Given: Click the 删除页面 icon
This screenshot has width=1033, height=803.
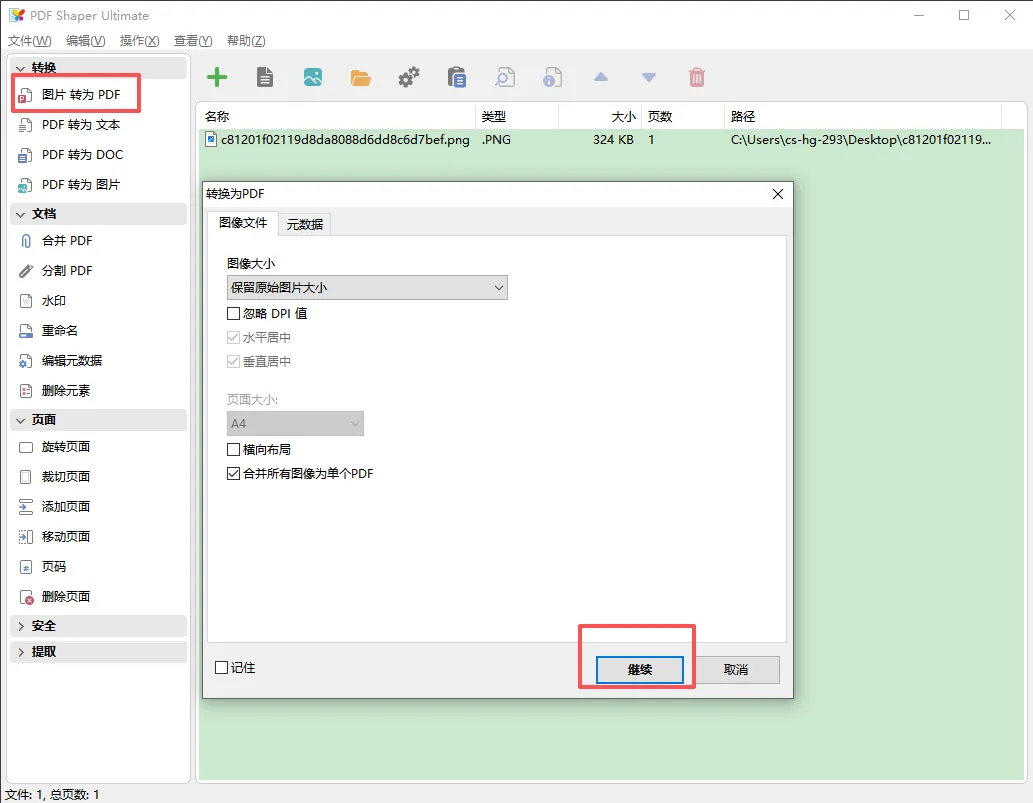Looking at the screenshot, I should 26,597.
